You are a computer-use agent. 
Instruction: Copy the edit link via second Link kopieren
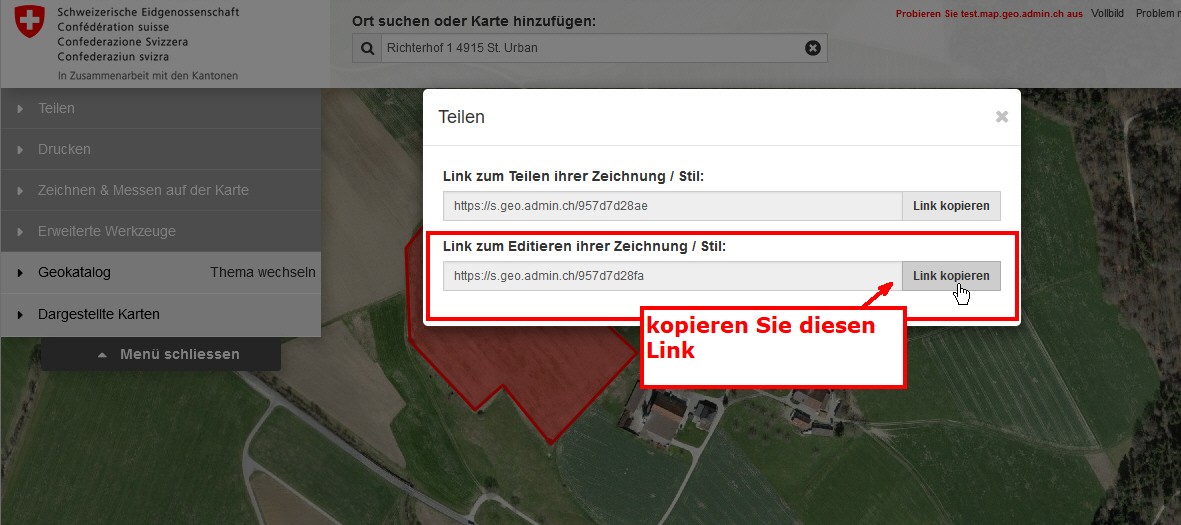[951, 276]
